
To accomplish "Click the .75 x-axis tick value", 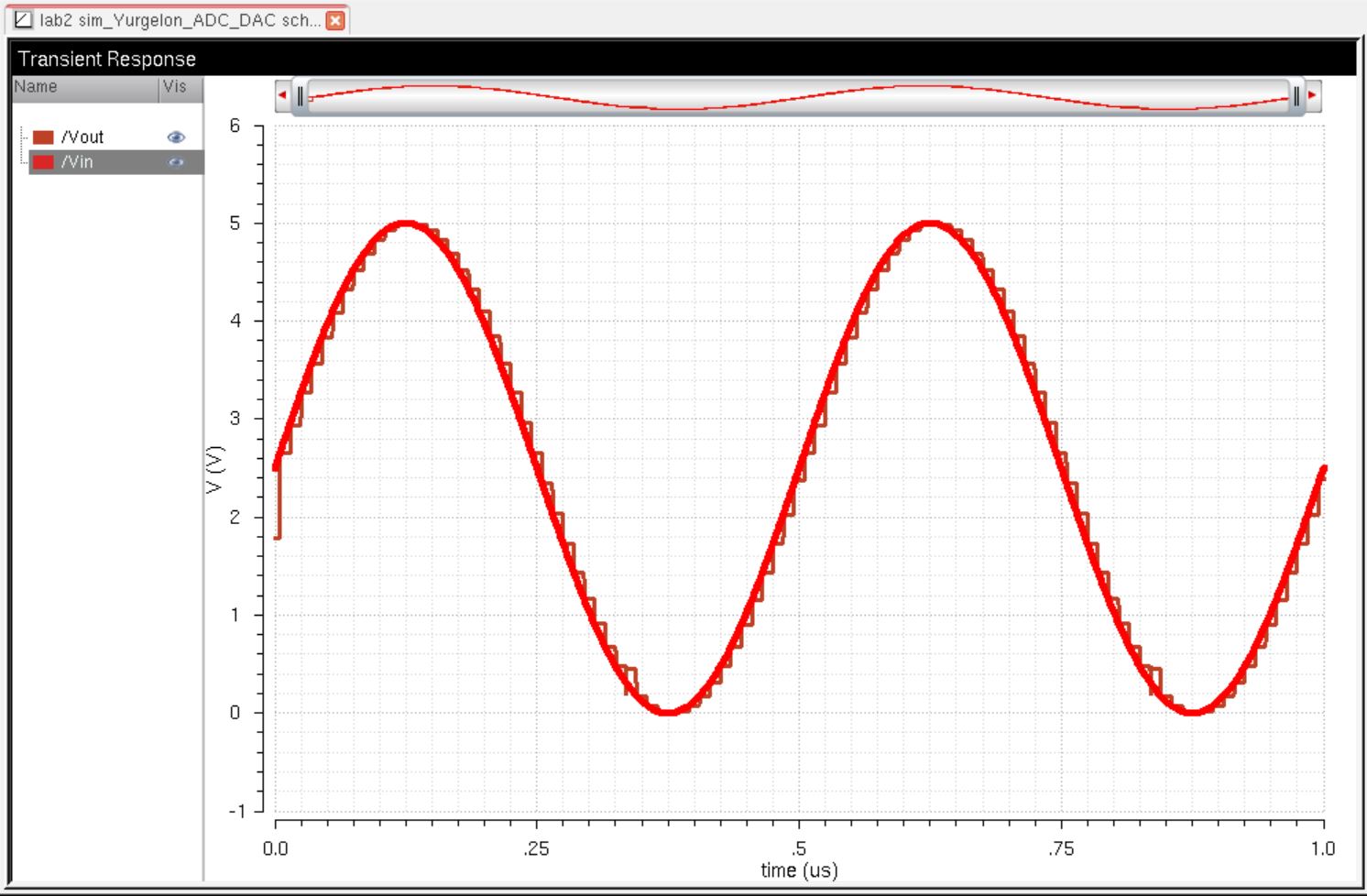I will [x=1060, y=848].
